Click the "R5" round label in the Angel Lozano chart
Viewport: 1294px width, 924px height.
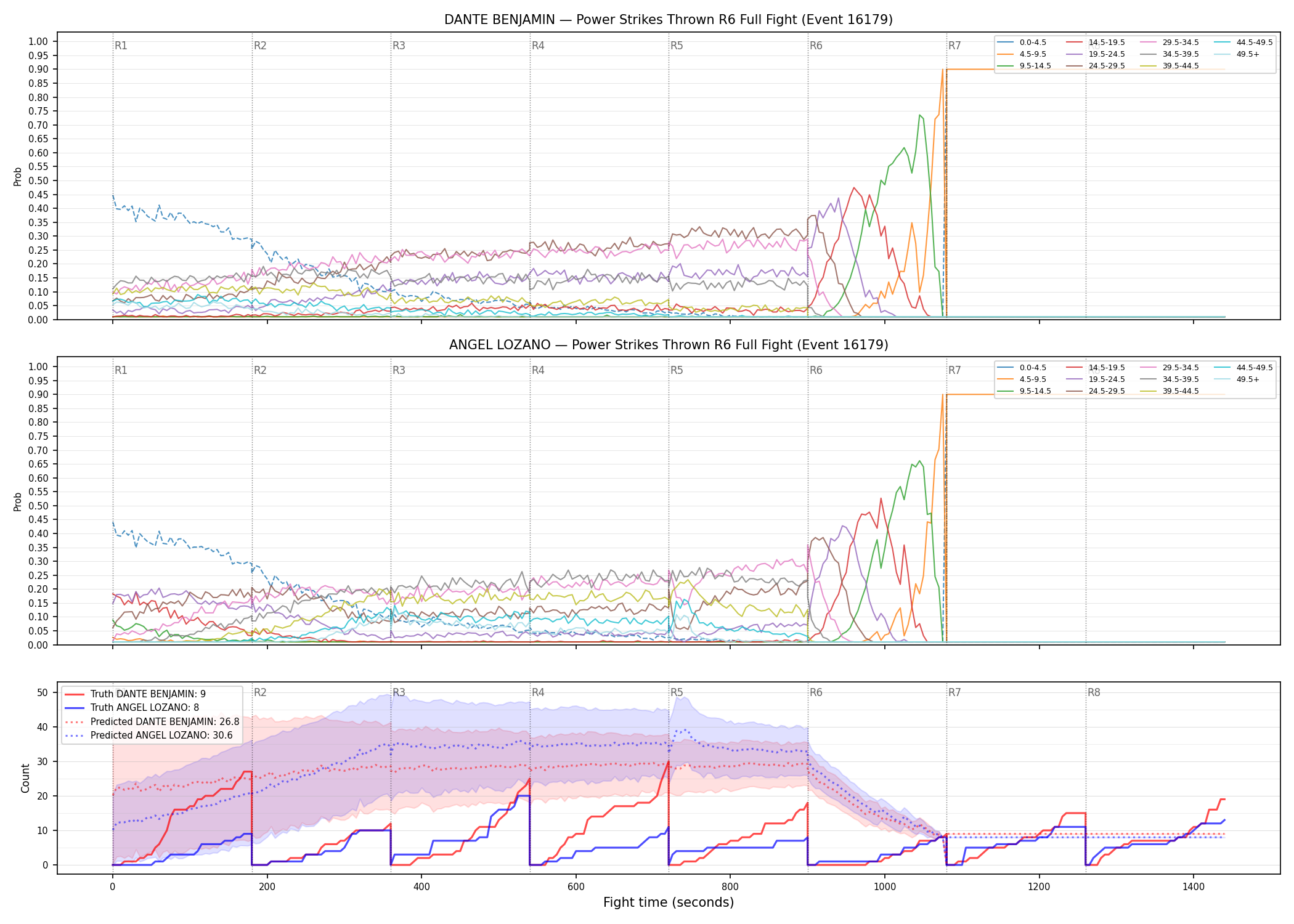point(677,370)
